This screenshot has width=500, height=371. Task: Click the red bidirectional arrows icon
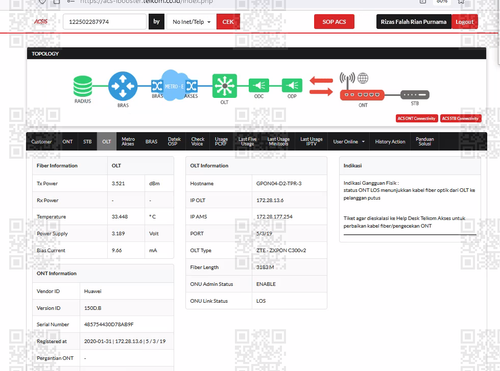coord(321,86)
